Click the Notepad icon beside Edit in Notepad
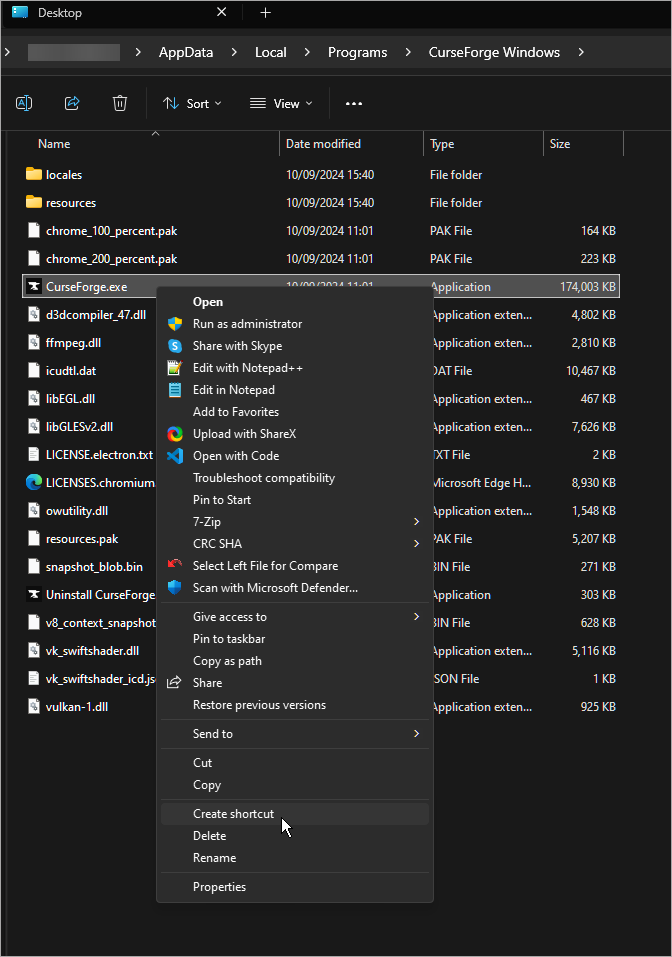Screen dimensions: 672x957 175,390
